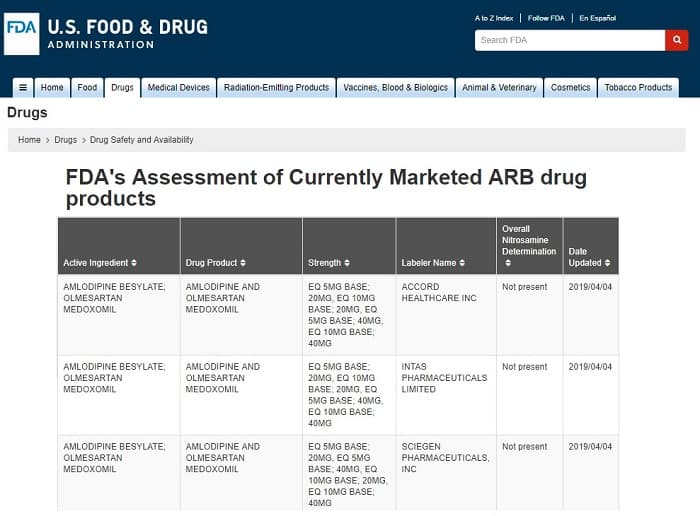Sort by Active Ingredient arrows

[134, 263]
